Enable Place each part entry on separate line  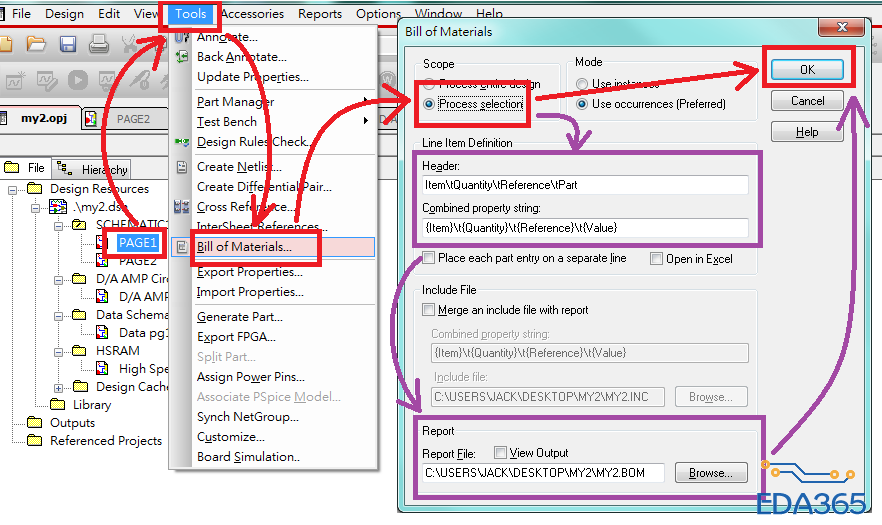pyautogui.click(x=429, y=258)
